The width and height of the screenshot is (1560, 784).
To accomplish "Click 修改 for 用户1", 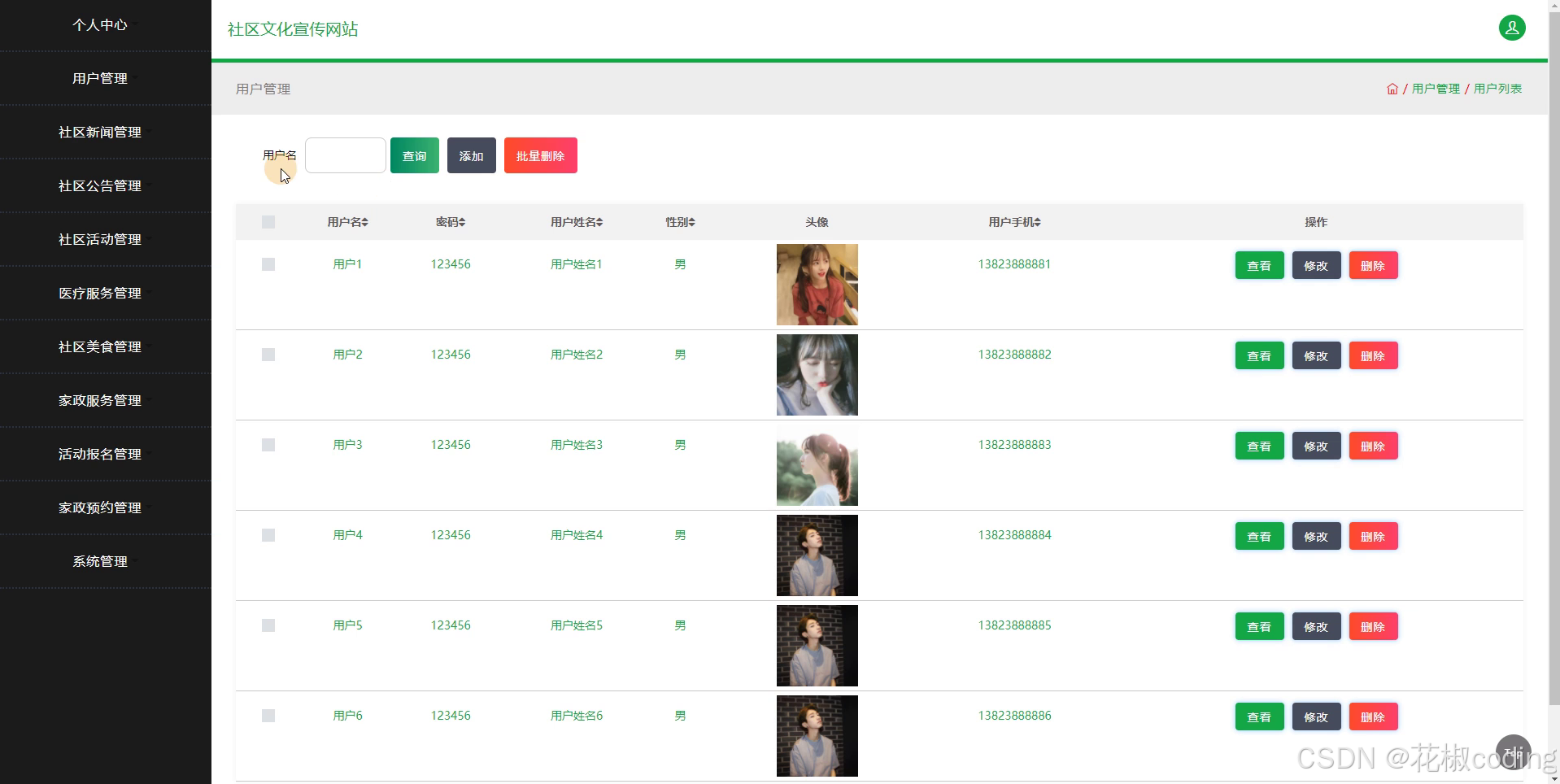I will click(1316, 265).
